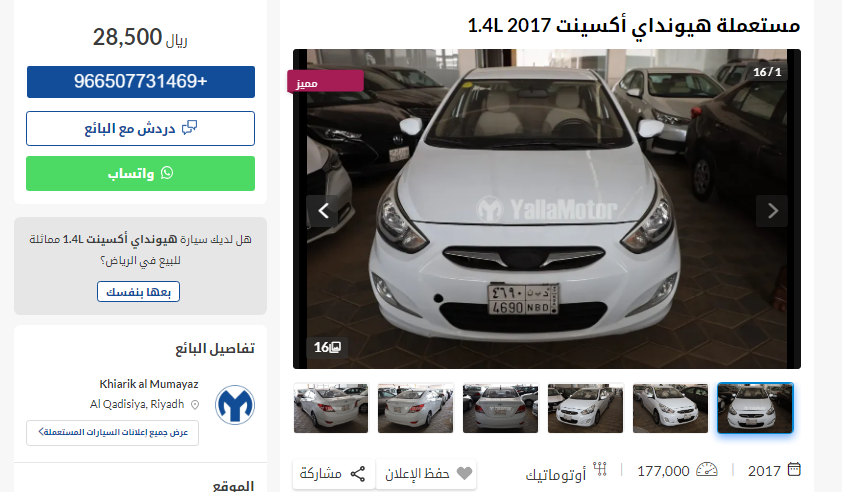842x492 pixels.
Task: Call seller via 966507731469 button
Action: (x=141, y=82)
